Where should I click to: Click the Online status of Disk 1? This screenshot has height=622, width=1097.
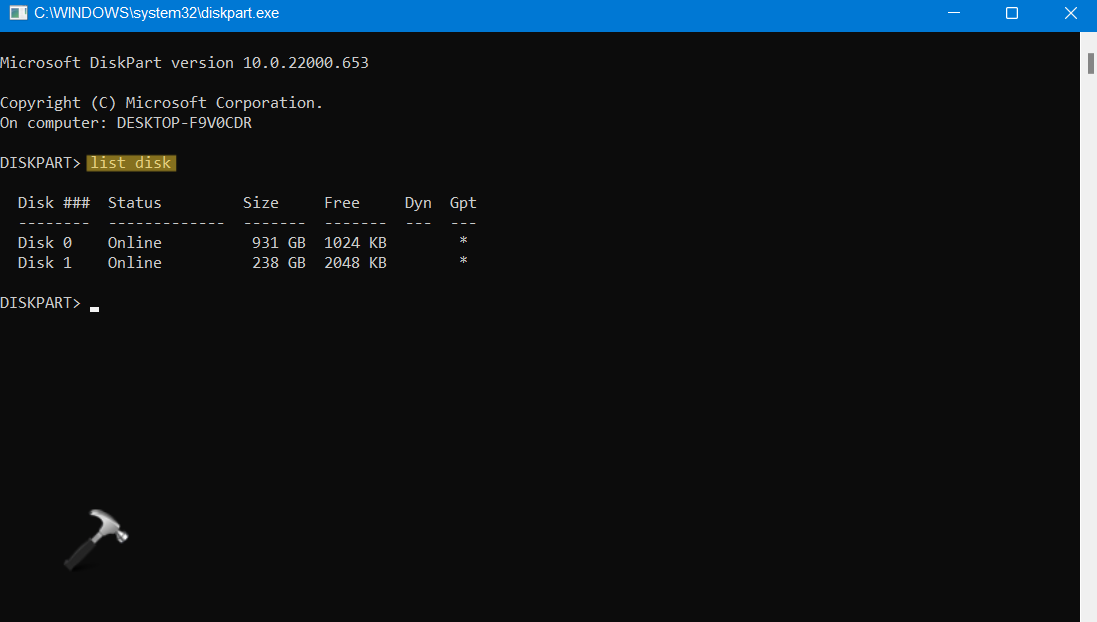pos(134,263)
